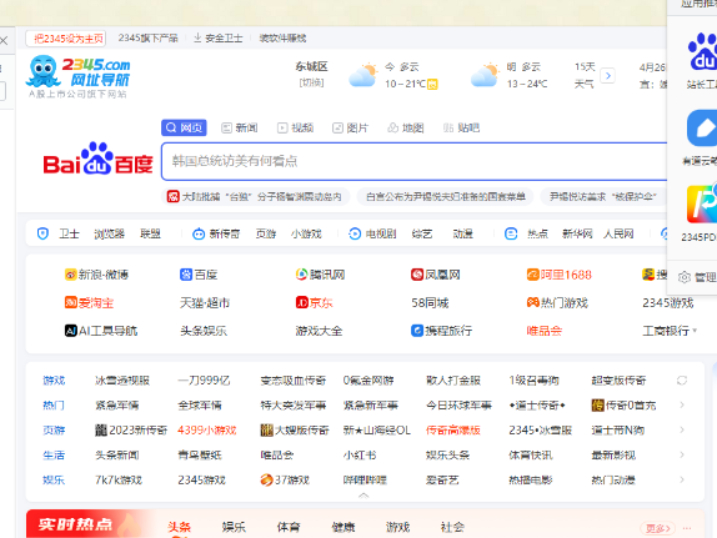The height and width of the screenshot is (538, 717).
Task: Click 更多 button in hot news bar
Action: (x=658, y=528)
